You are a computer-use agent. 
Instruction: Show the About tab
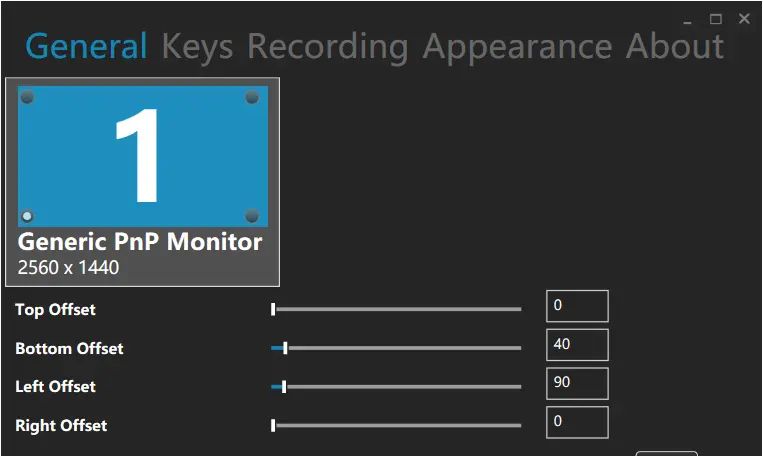click(675, 46)
